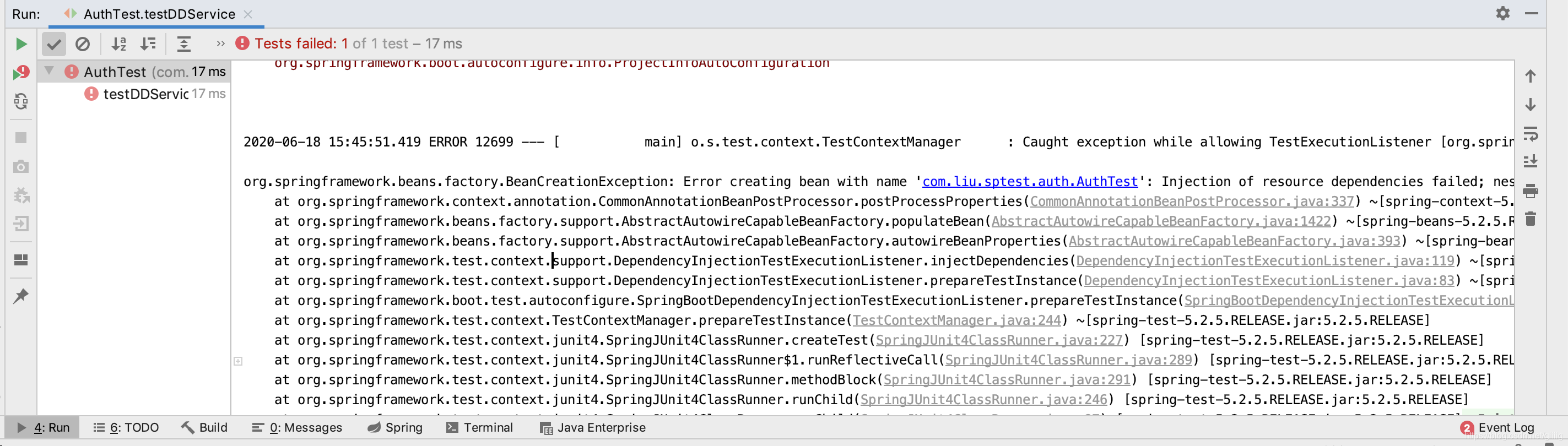Open the 0: Messages tool window

tap(297, 428)
